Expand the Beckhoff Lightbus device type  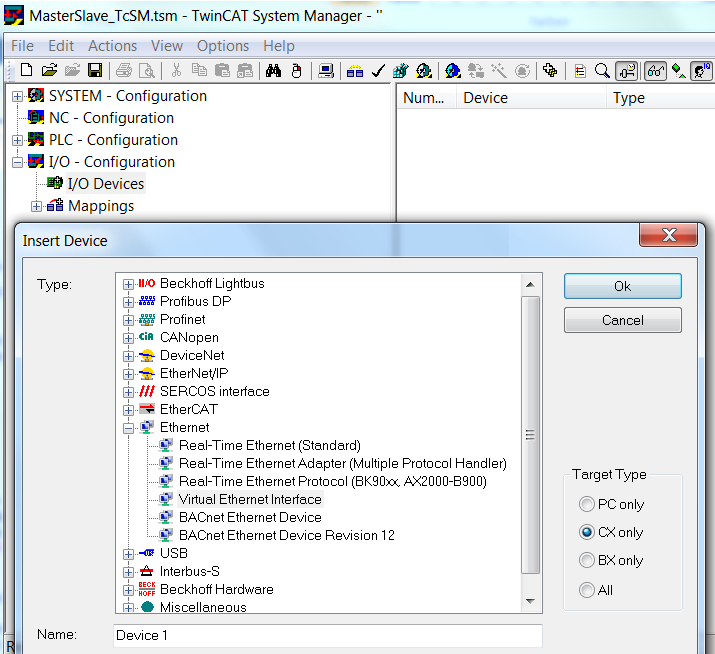point(128,284)
